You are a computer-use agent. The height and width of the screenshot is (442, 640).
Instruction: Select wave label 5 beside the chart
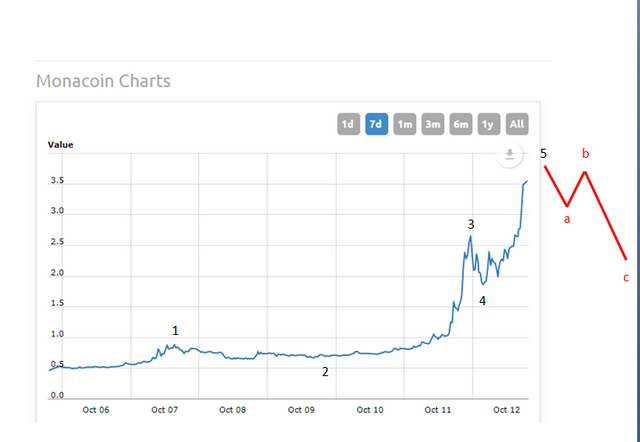coord(543,153)
